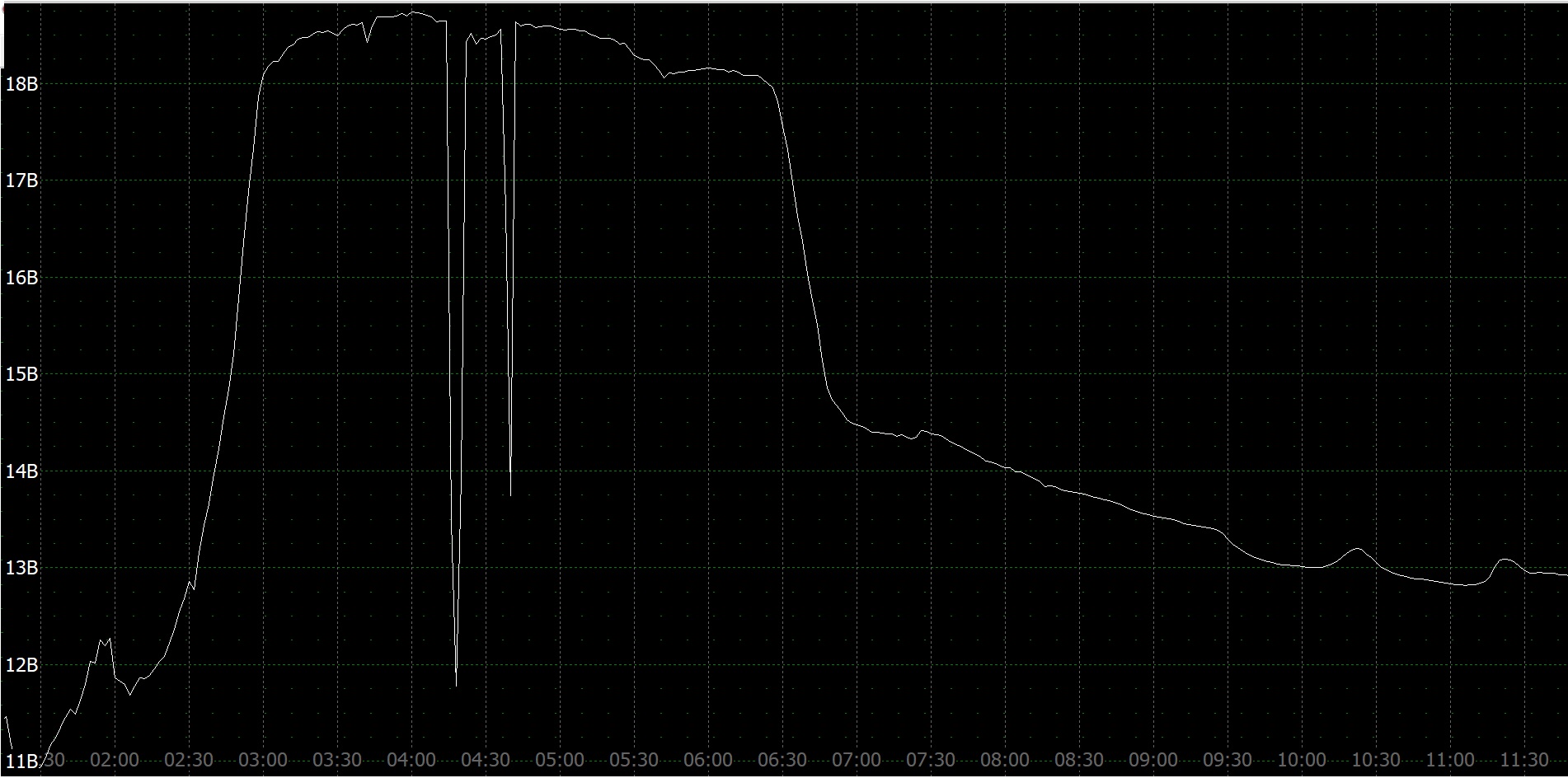Screen dimensions: 1568x778
Task: Click the 14B label on the vertical axis
Action: [21, 471]
